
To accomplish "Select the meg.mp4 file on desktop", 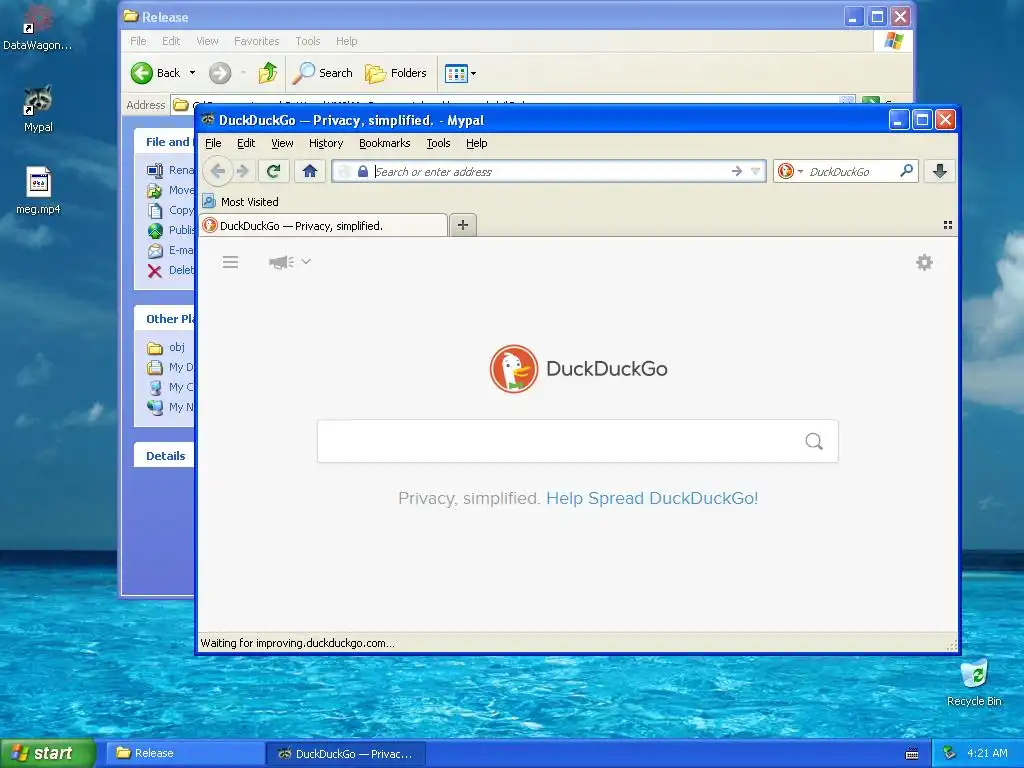I will [x=38, y=191].
